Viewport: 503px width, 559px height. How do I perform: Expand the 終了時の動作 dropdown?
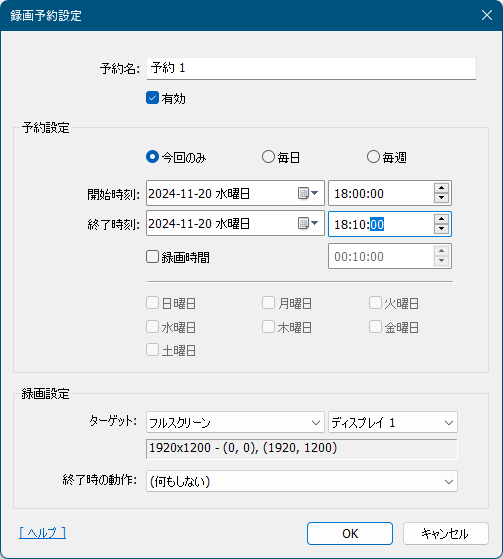302,481
